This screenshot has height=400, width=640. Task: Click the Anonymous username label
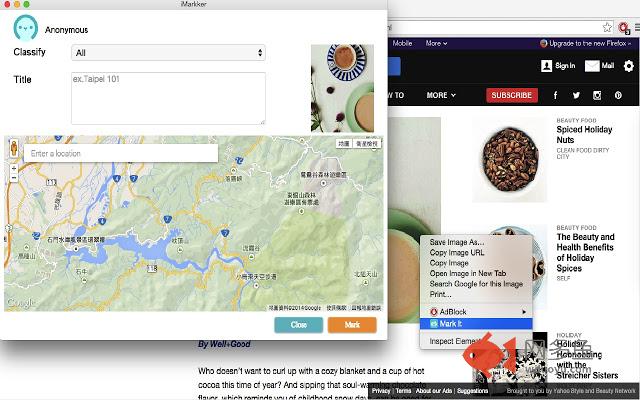66,30
